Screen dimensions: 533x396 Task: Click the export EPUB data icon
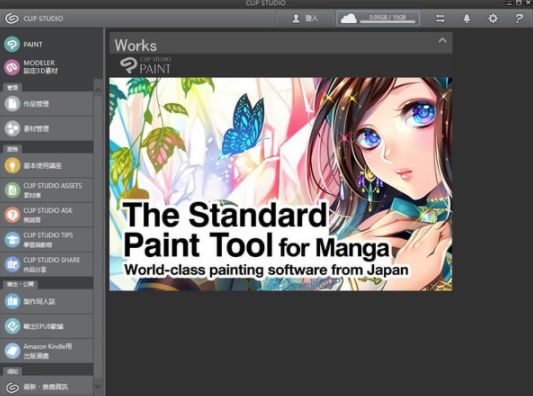pyautogui.click(x=12, y=326)
